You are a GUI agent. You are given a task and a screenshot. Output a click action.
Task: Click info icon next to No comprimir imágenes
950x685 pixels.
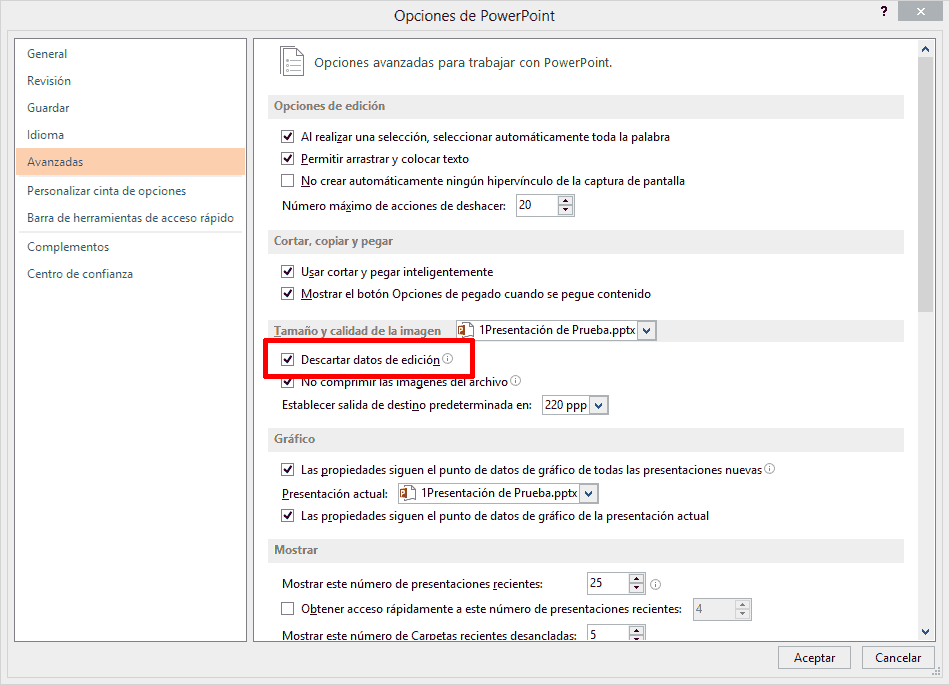(516, 381)
